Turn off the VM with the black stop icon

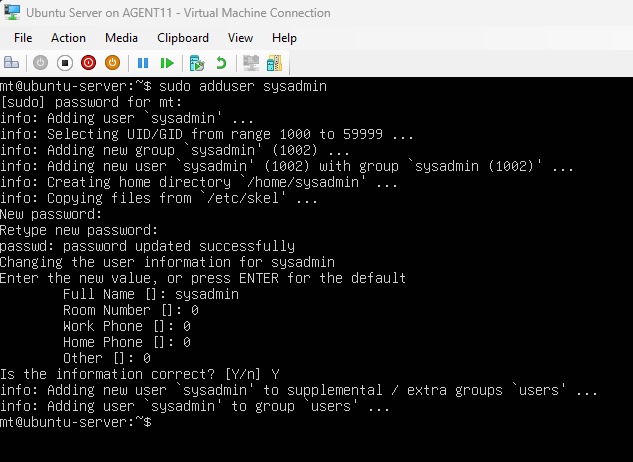pos(65,62)
